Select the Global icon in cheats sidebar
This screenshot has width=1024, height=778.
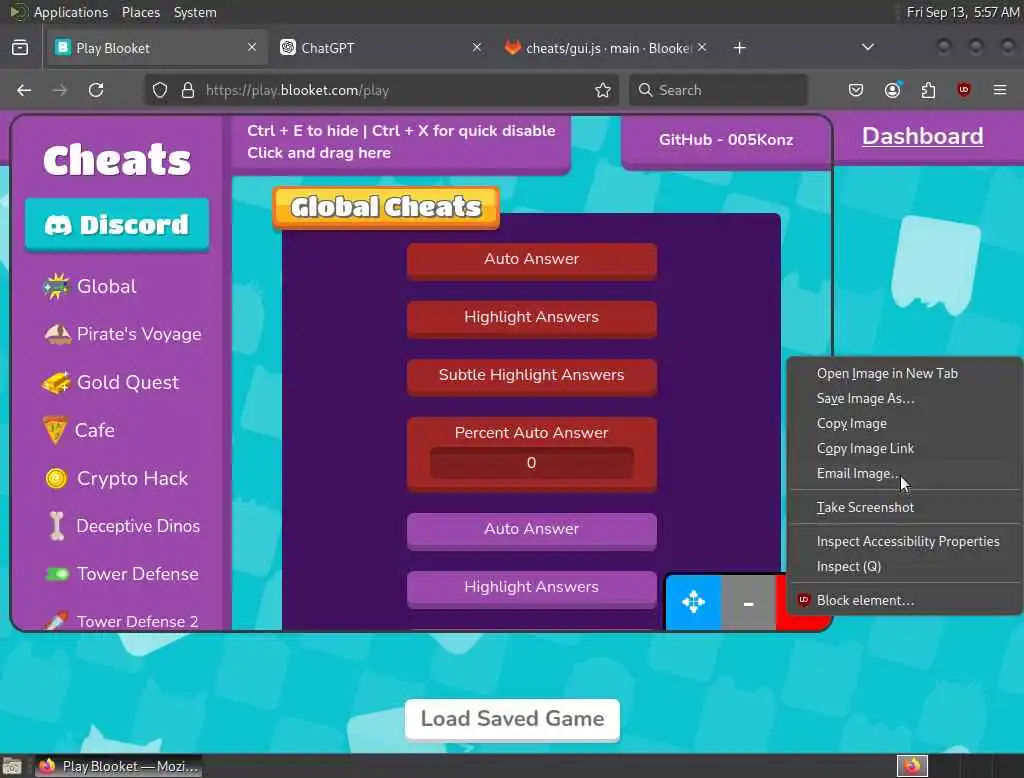tap(56, 286)
